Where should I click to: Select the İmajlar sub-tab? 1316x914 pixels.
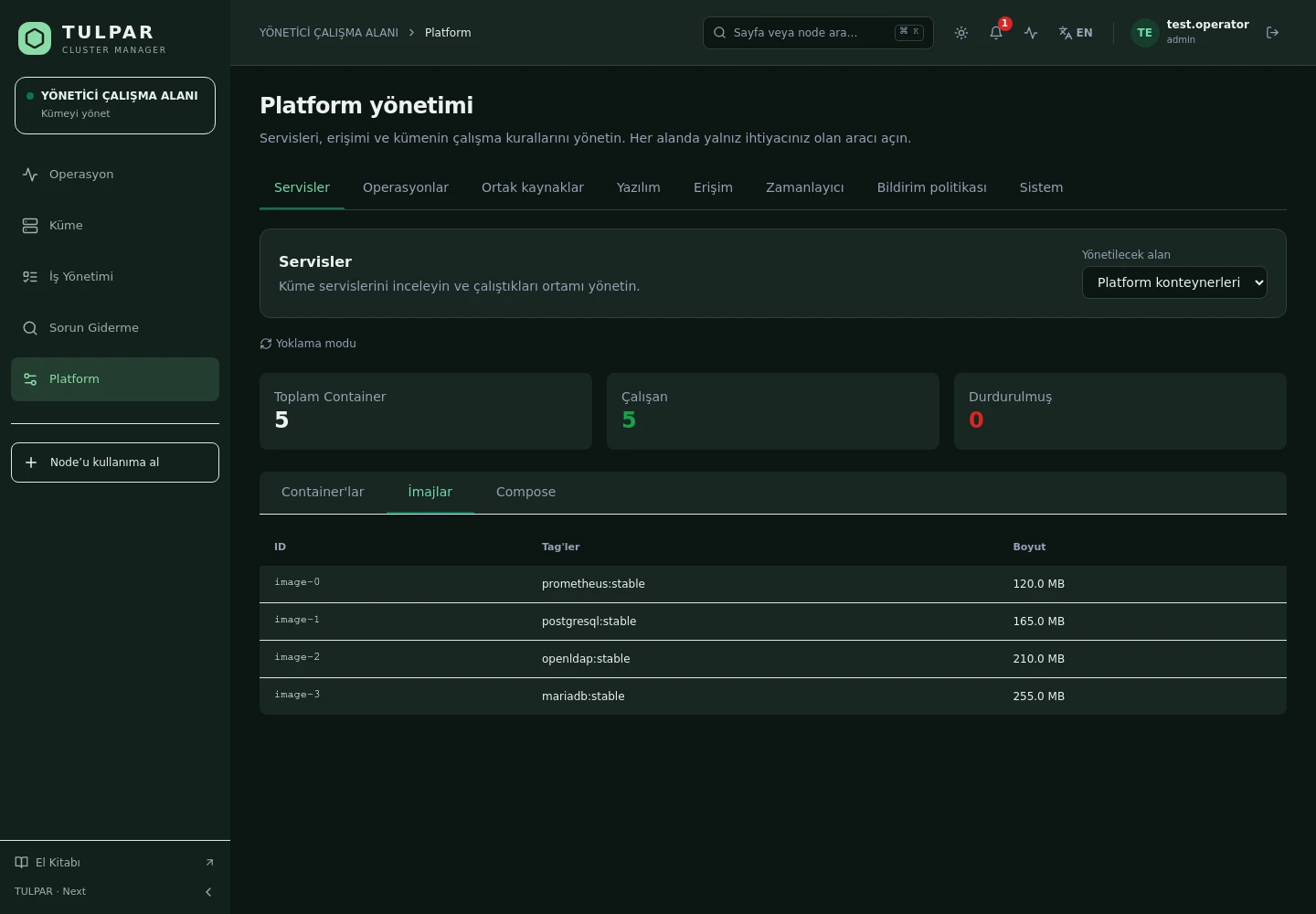pyautogui.click(x=430, y=492)
